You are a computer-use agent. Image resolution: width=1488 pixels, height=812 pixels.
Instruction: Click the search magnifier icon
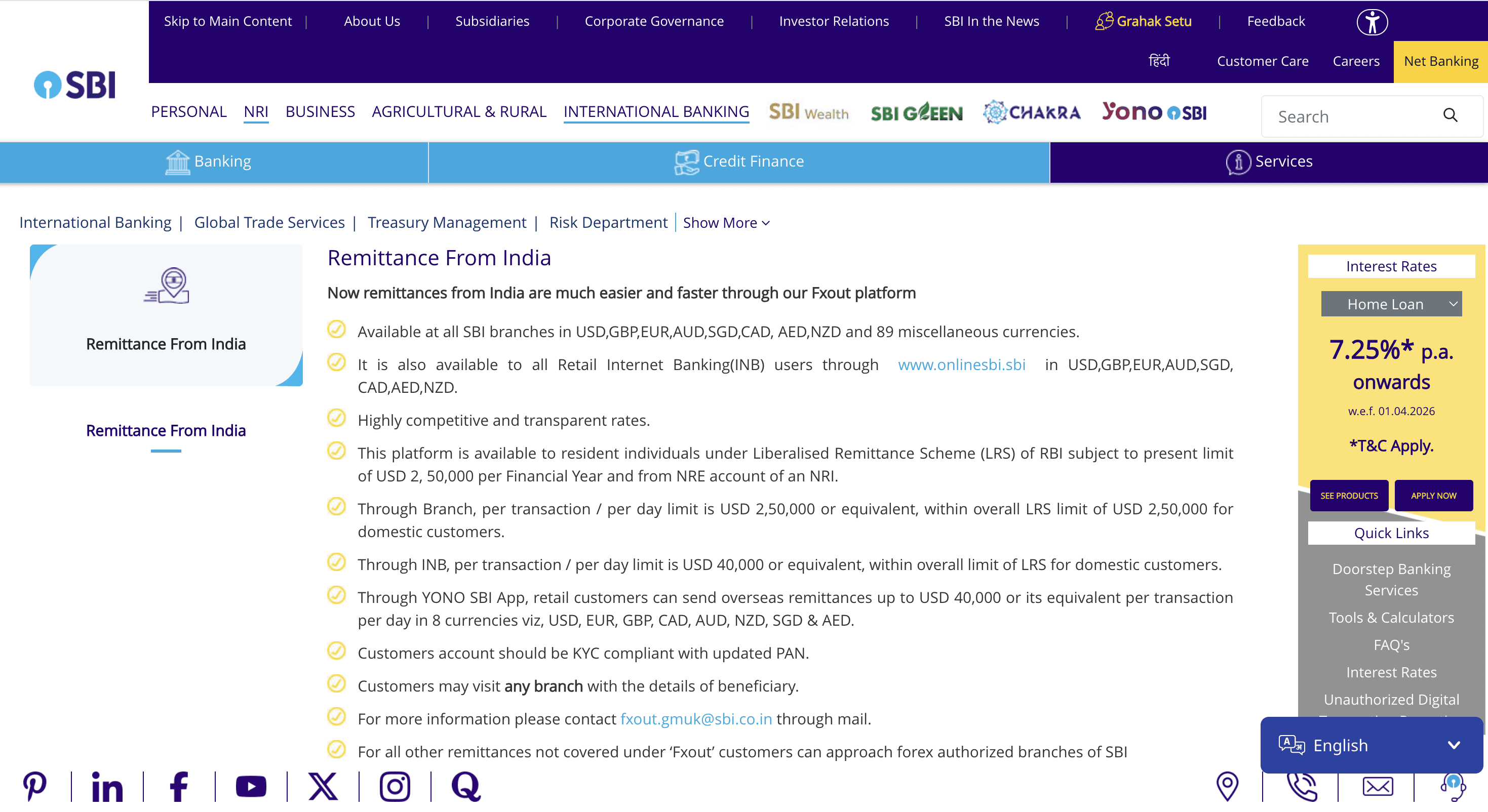tap(1450, 115)
